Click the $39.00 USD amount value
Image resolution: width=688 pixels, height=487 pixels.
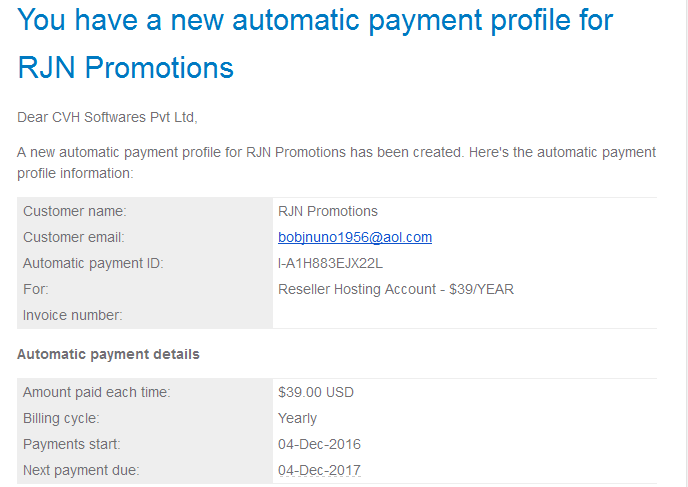(315, 392)
